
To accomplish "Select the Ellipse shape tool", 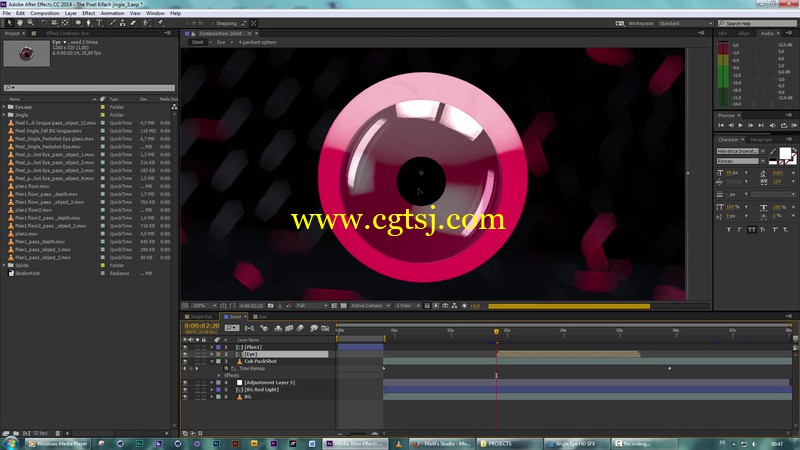I will pos(78,23).
